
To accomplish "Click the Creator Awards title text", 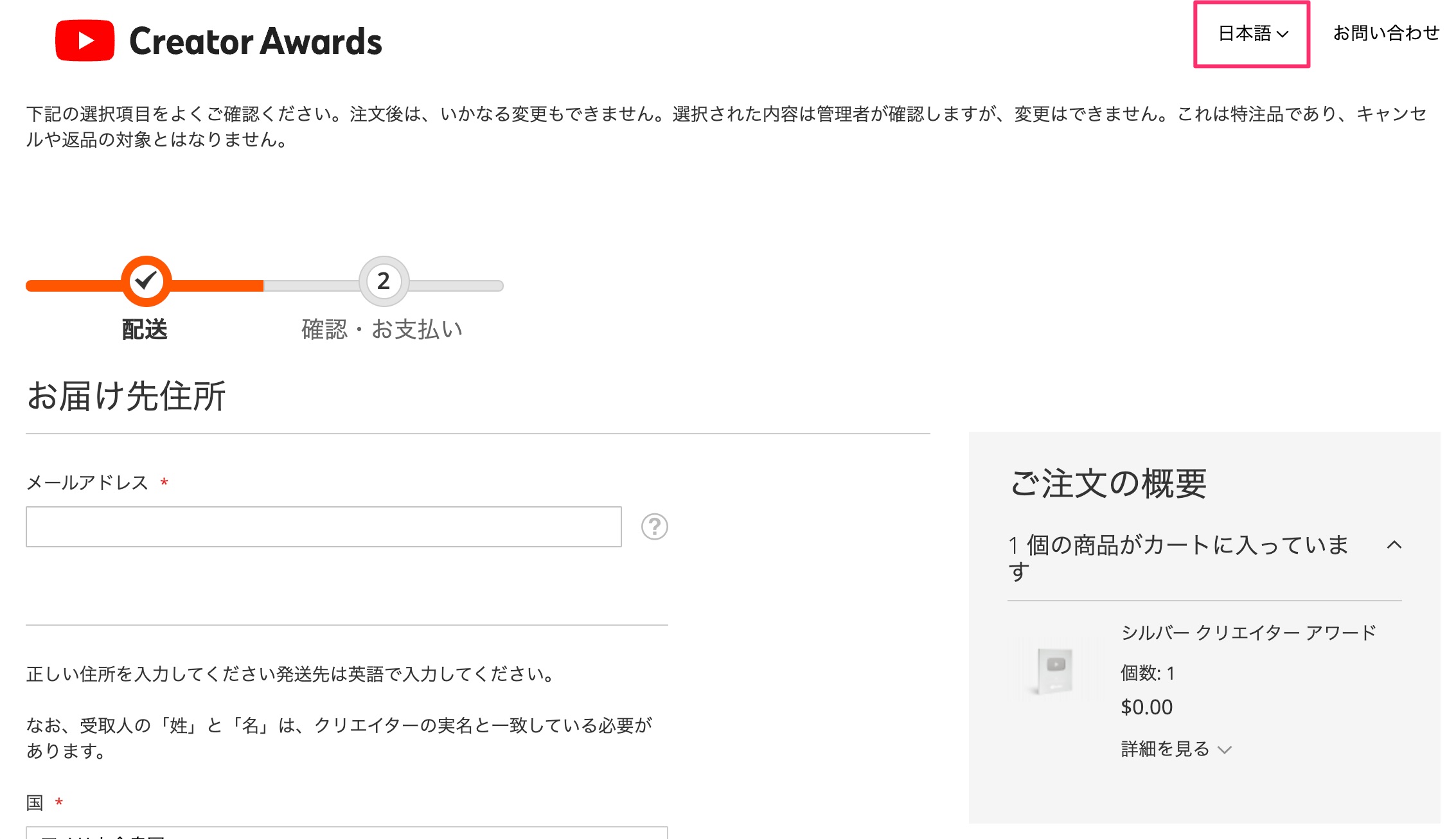I will 256,41.
